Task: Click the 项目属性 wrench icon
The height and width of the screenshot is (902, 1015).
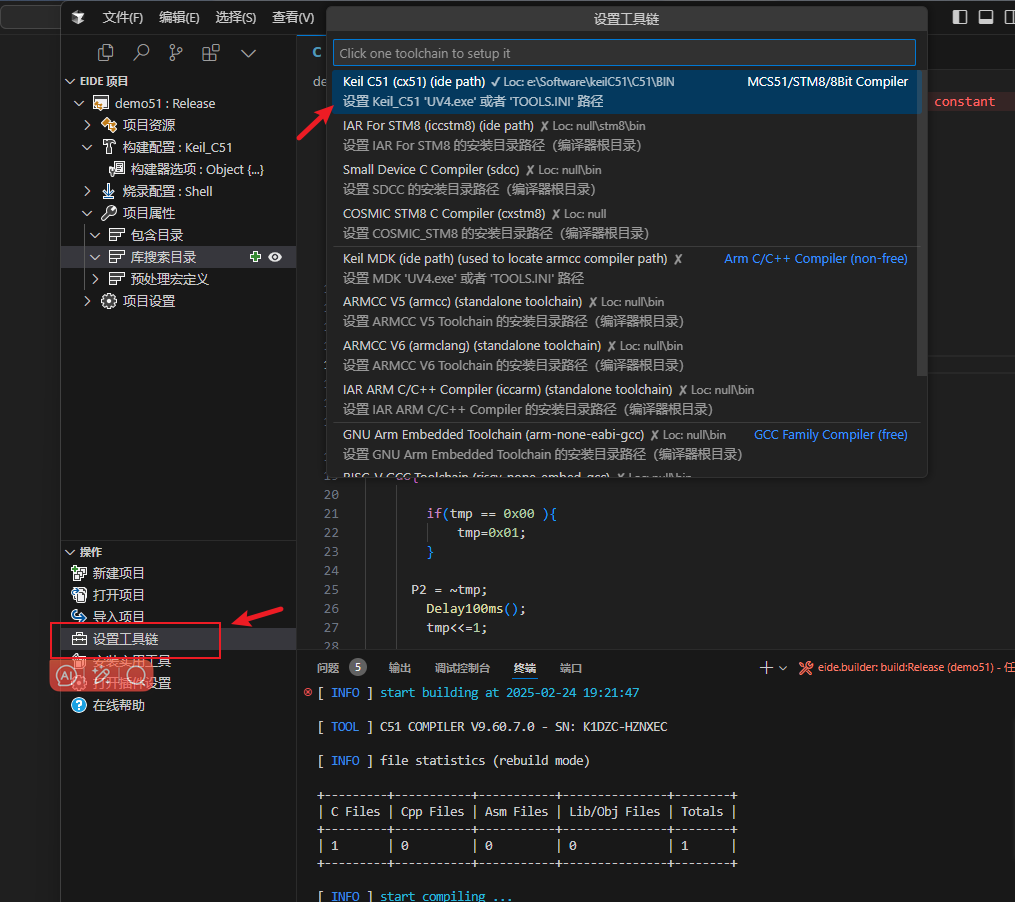Action: click(109, 213)
